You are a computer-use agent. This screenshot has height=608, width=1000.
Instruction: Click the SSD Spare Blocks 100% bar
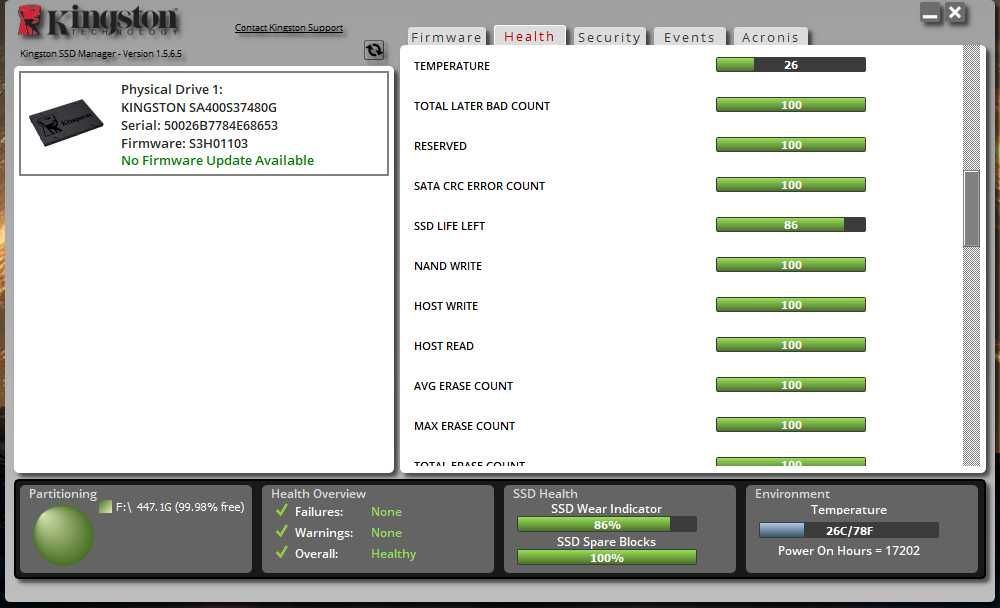click(x=607, y=558)
